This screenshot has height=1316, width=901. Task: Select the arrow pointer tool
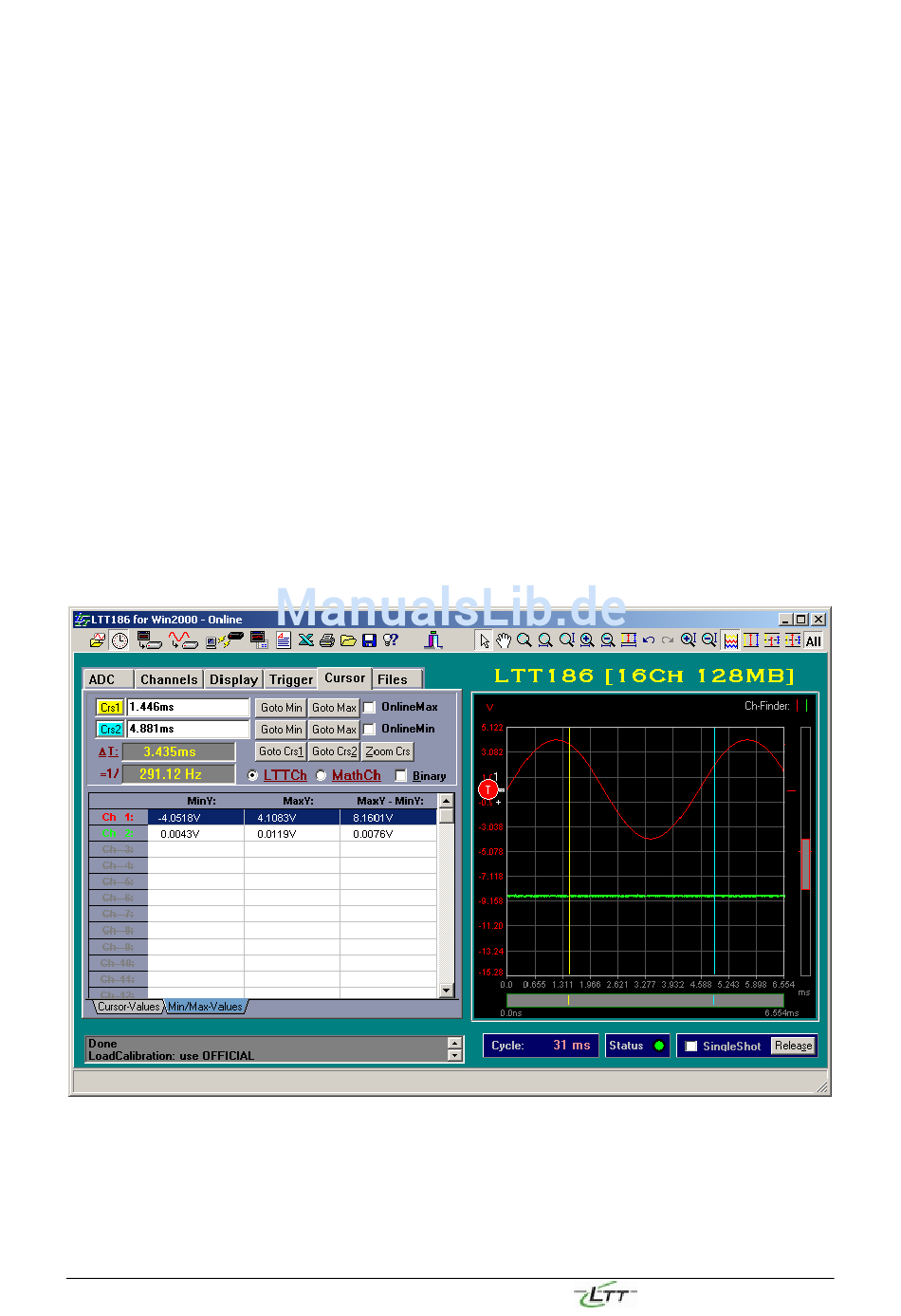[x=485, y=641]
